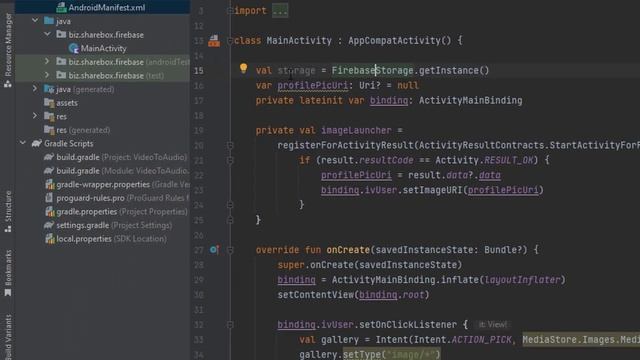The image size is (640, 360).
Task: Open build.gradle (Project: VideoToAudio)
Action: (x=121, y=157)
